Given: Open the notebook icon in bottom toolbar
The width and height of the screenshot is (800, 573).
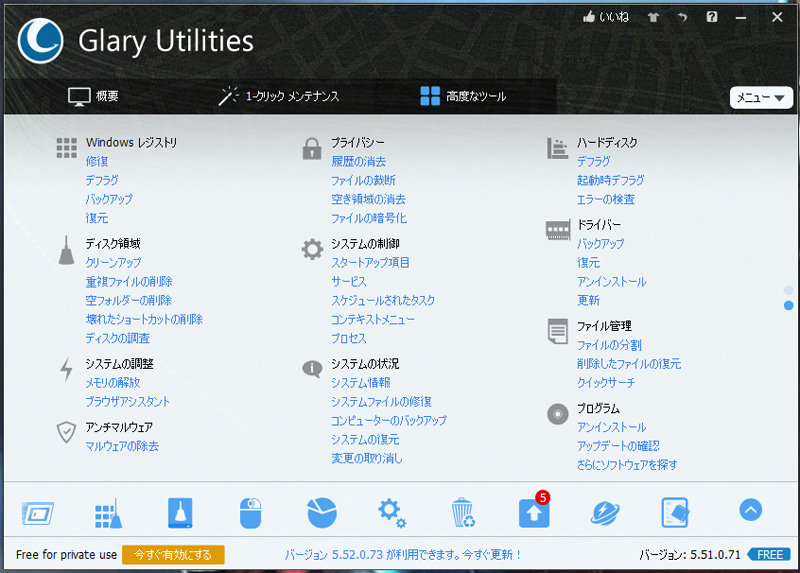Looking at the screenshot, I should (x=676, y=513).
